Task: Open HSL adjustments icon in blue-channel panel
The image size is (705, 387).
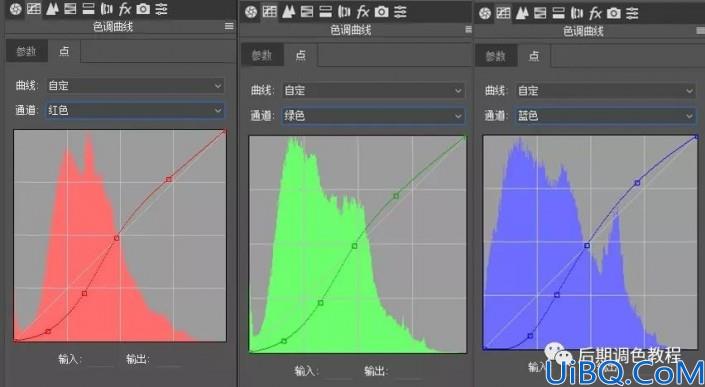Action: coord(540,13)
